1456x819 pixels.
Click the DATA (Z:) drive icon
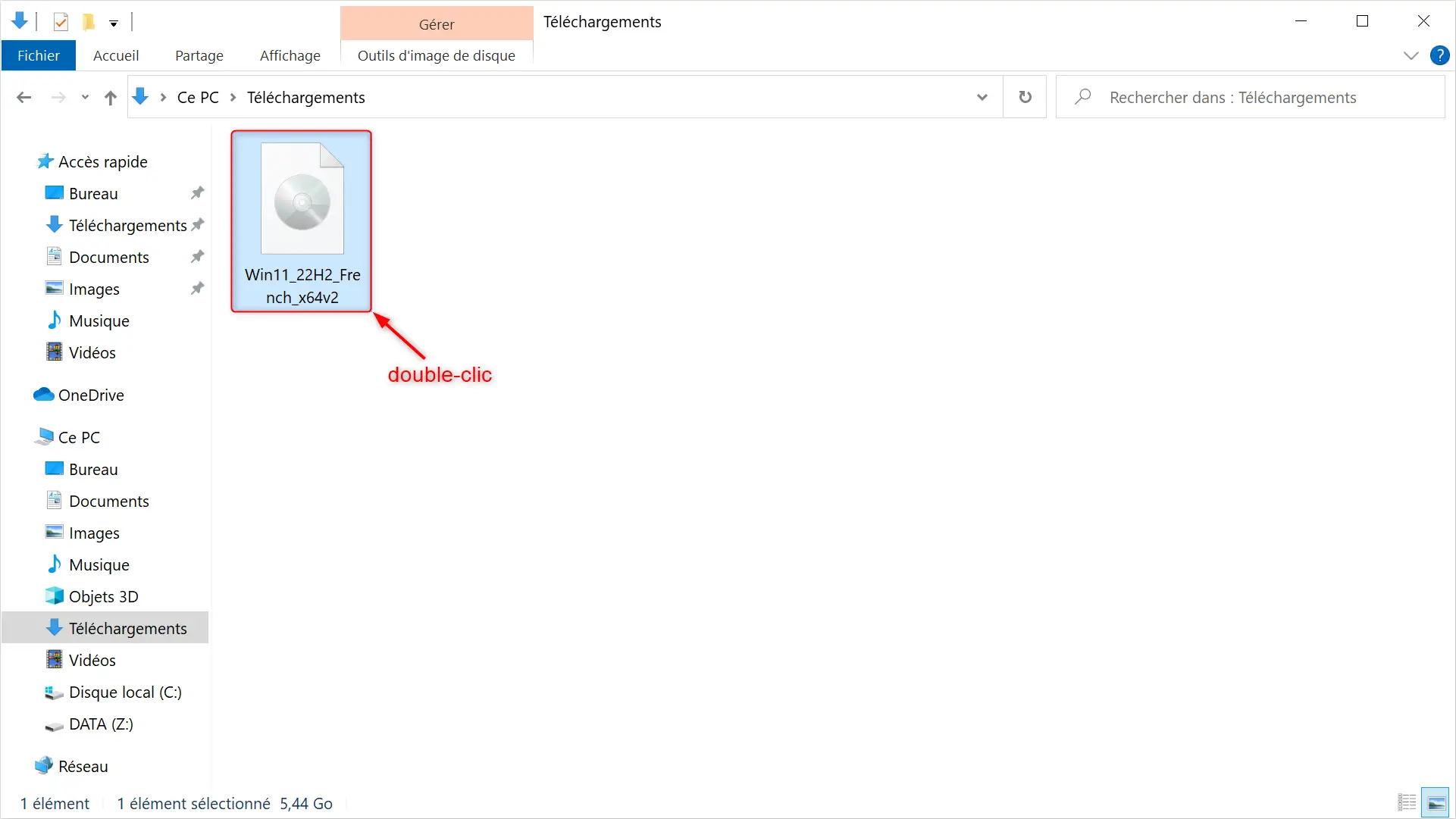[x=54, y=725]
